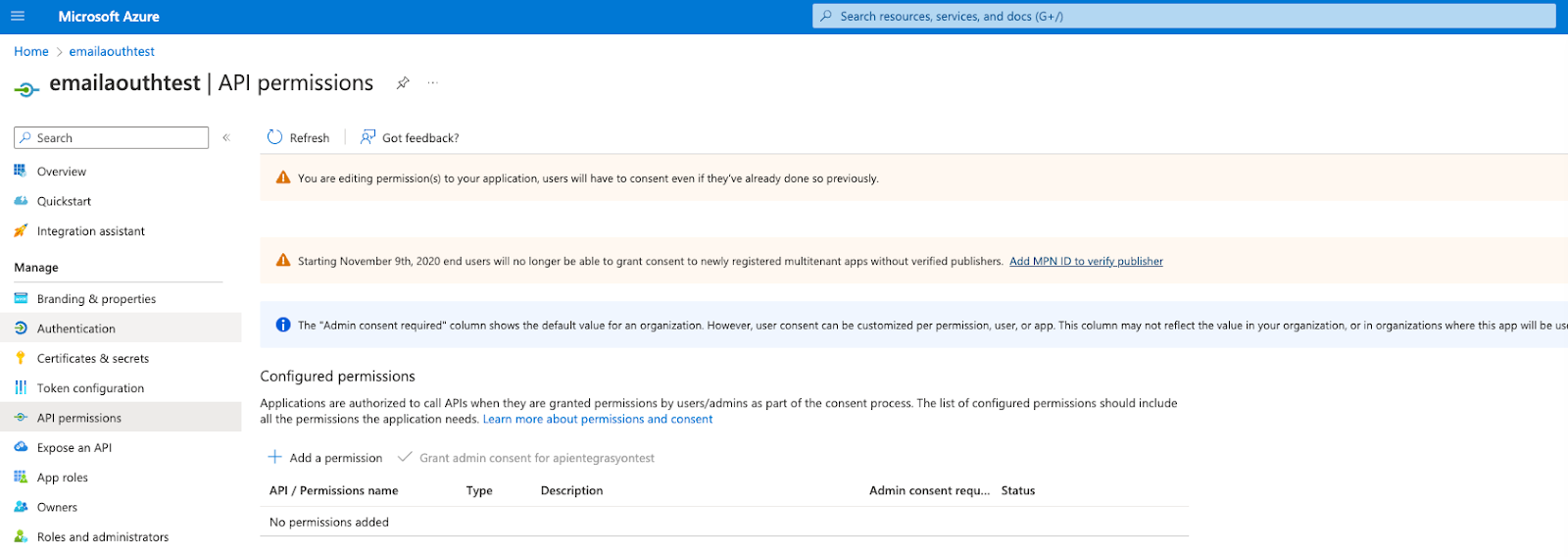This screenshot has height=557, width=1568.
Task: Pin the API permissions page
Action: point(403,83)
